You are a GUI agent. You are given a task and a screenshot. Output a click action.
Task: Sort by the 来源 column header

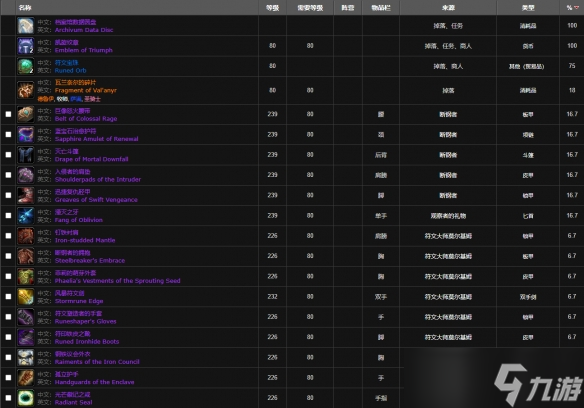pos(448,7)
